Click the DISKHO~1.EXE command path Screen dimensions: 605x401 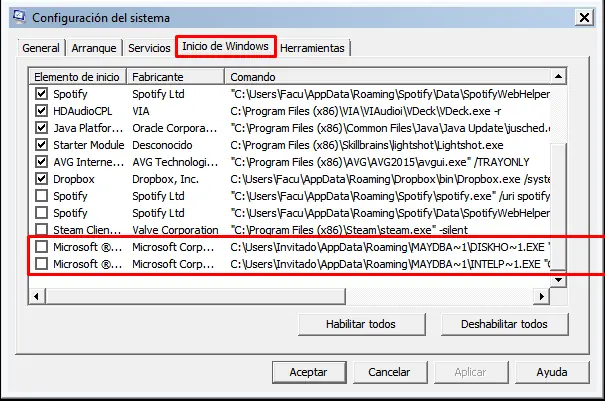coord(390,247)
